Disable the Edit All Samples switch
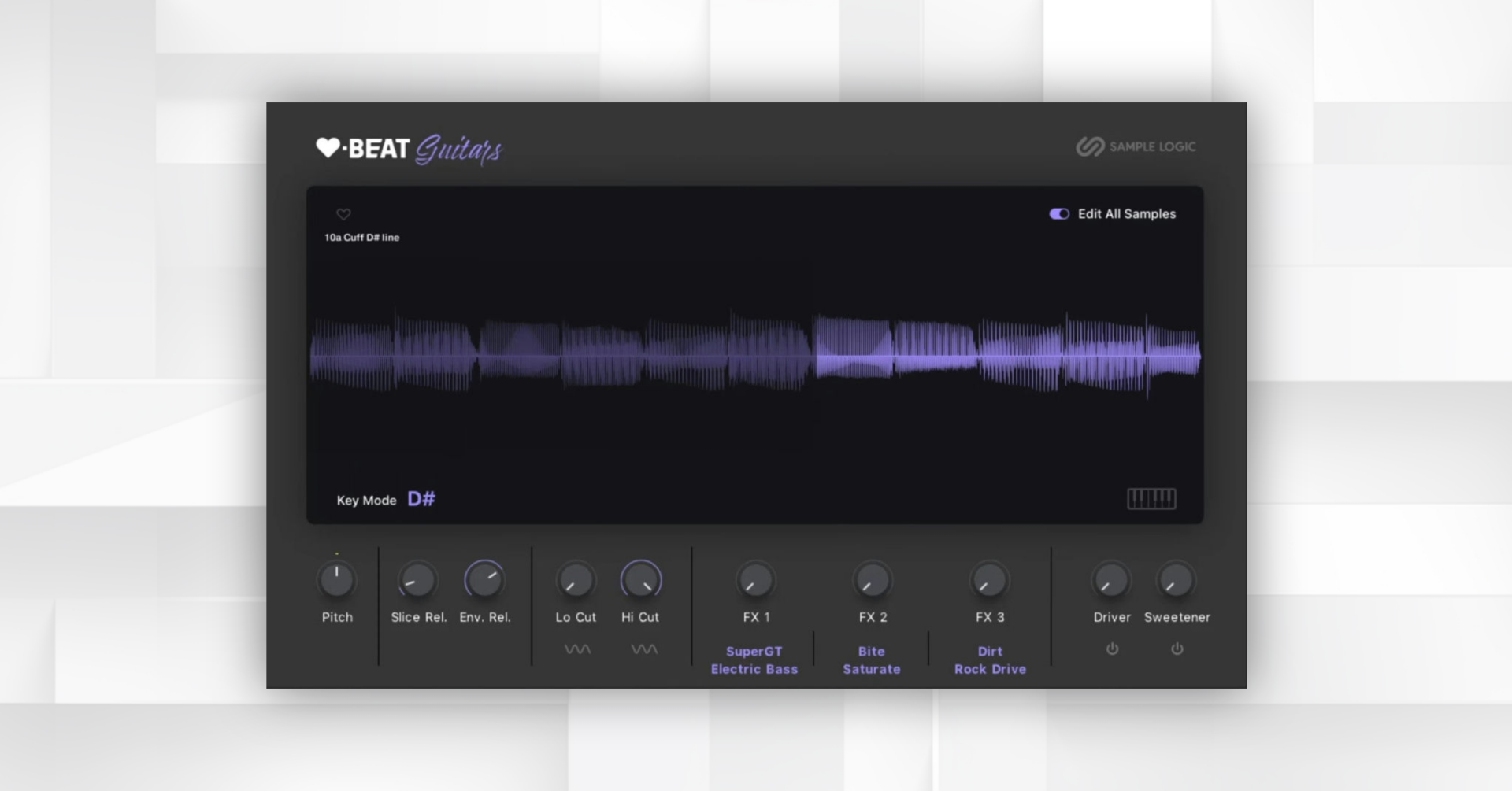1512x791 pixels. [1059, 214]
